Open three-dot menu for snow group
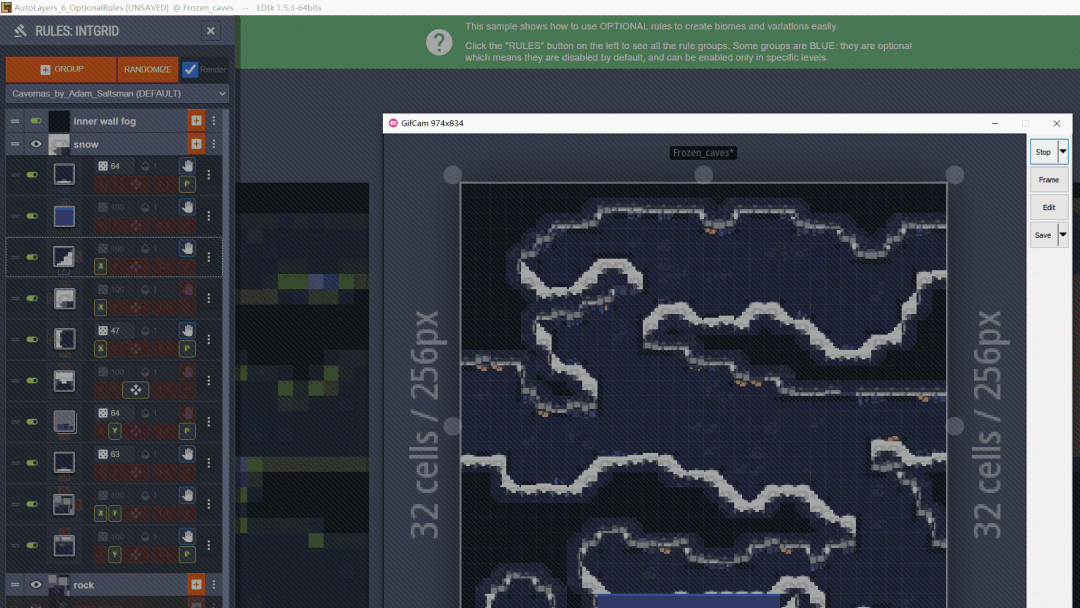Viewport: 1080px width, 608px height. pyautogui.click(x=214, y=144)
